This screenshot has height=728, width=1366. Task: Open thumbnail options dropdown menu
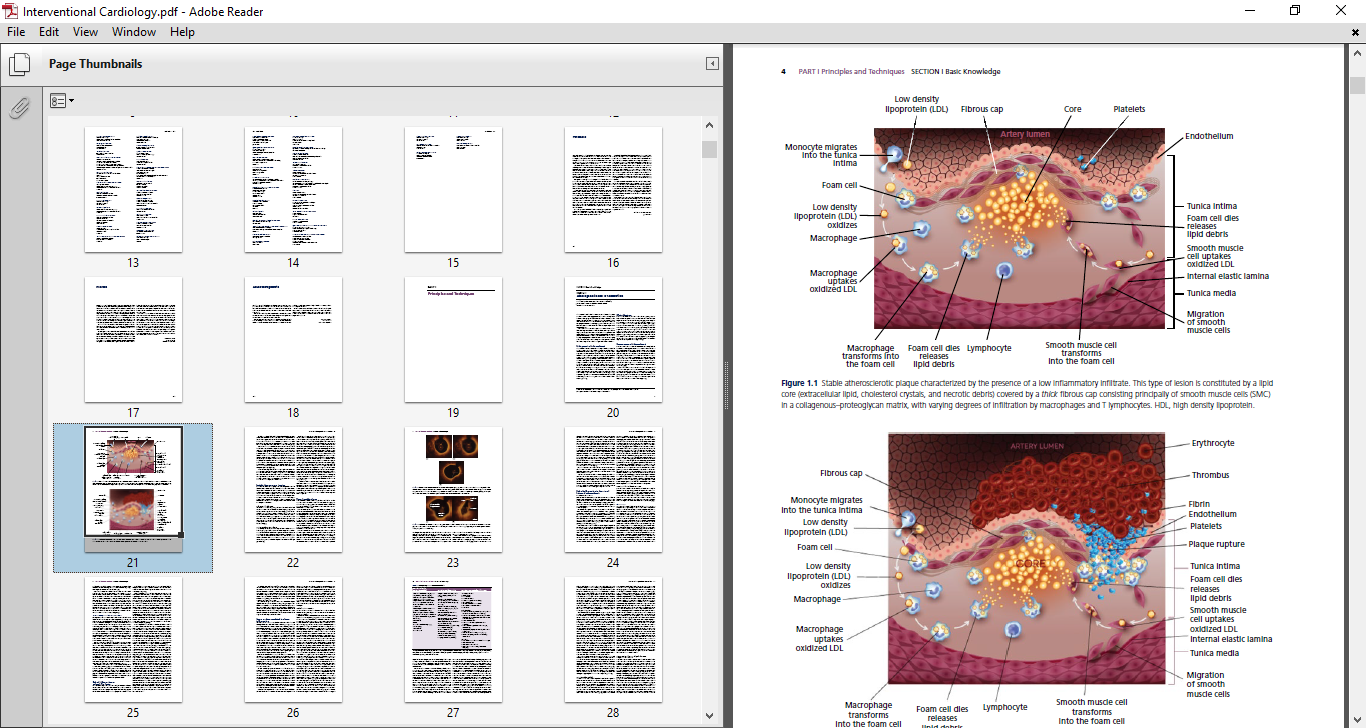[61, 101]
